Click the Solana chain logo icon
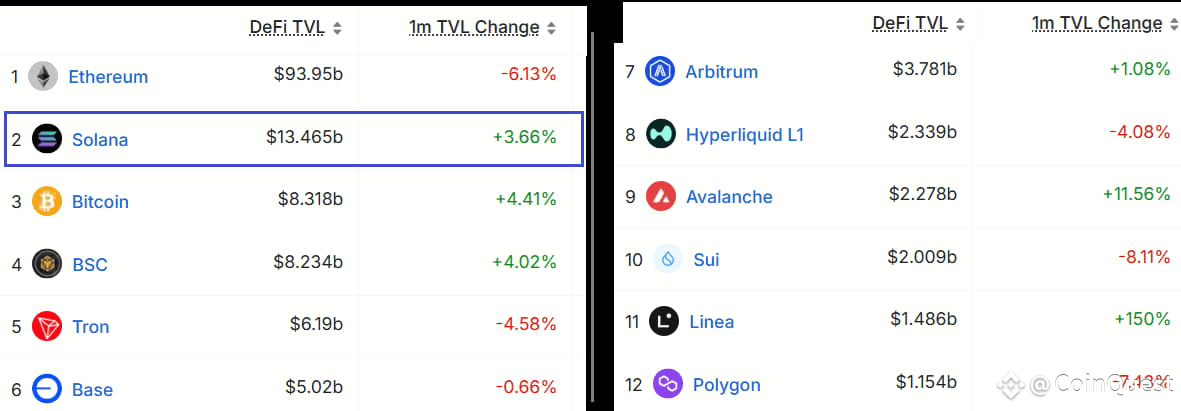The width and height of the screenshot is (1181, 411). [x=47, y=139]
